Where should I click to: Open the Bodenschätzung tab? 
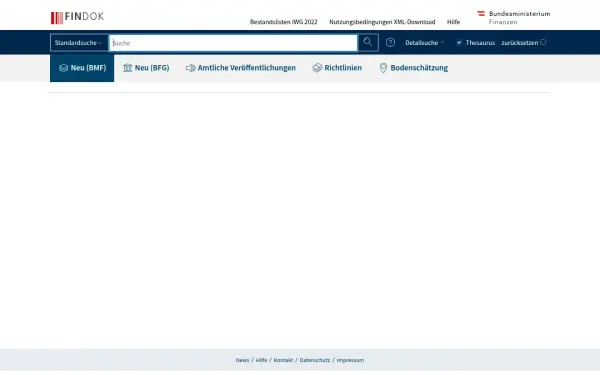click(413, 68)
